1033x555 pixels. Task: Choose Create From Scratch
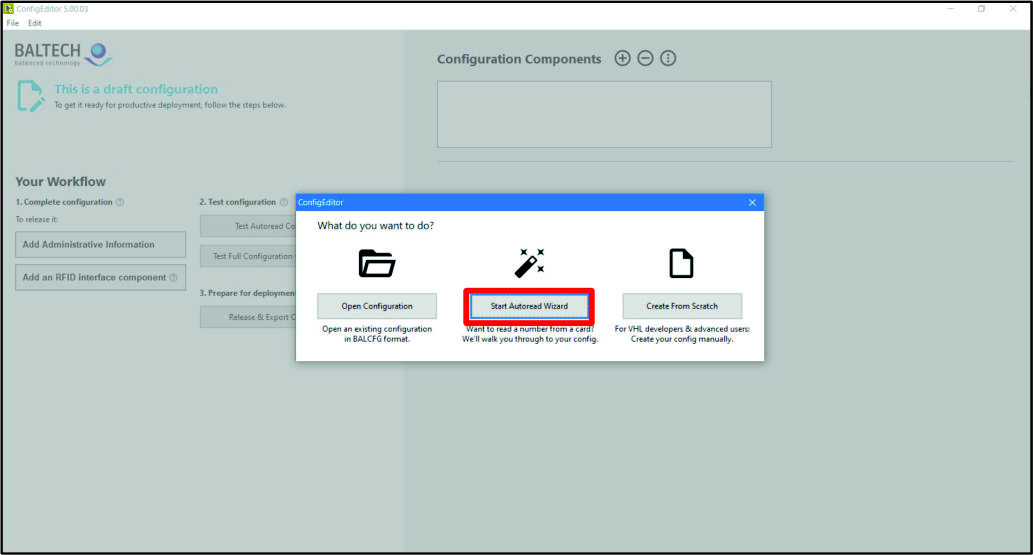tap(681, 306)
